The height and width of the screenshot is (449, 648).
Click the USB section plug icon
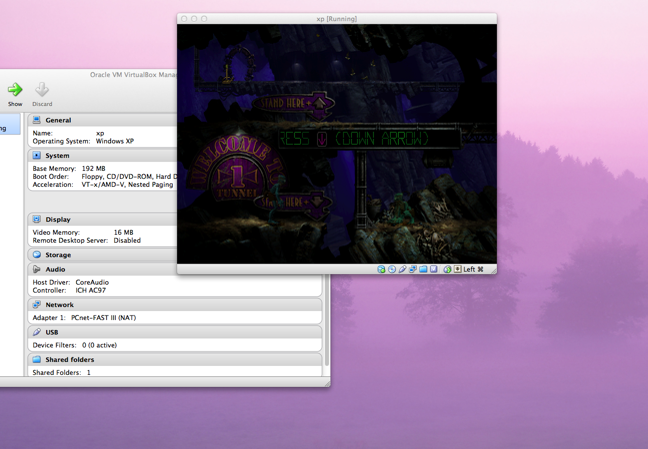point(37,332)
